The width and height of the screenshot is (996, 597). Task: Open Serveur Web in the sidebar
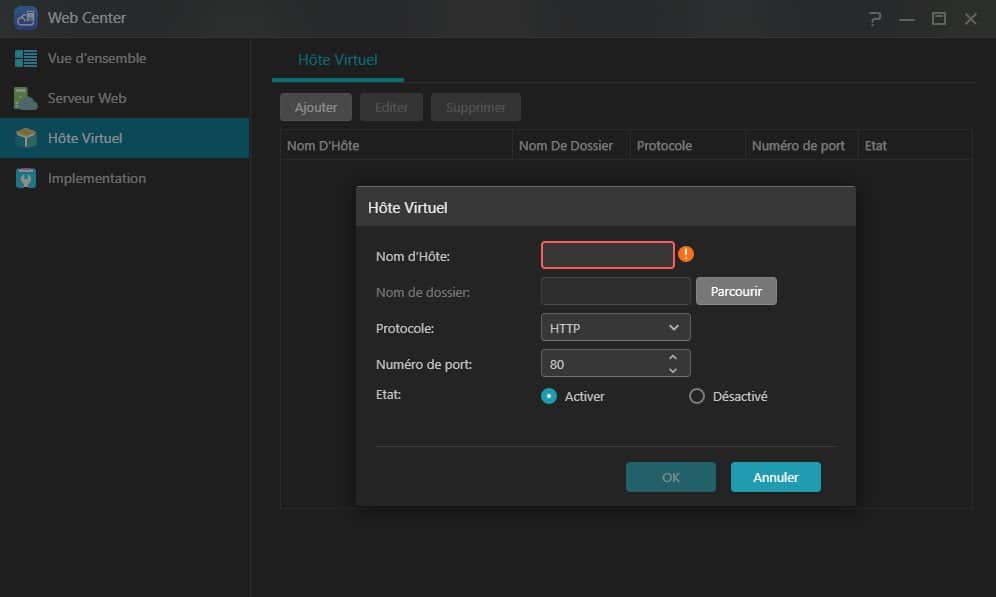pos(87,98)
